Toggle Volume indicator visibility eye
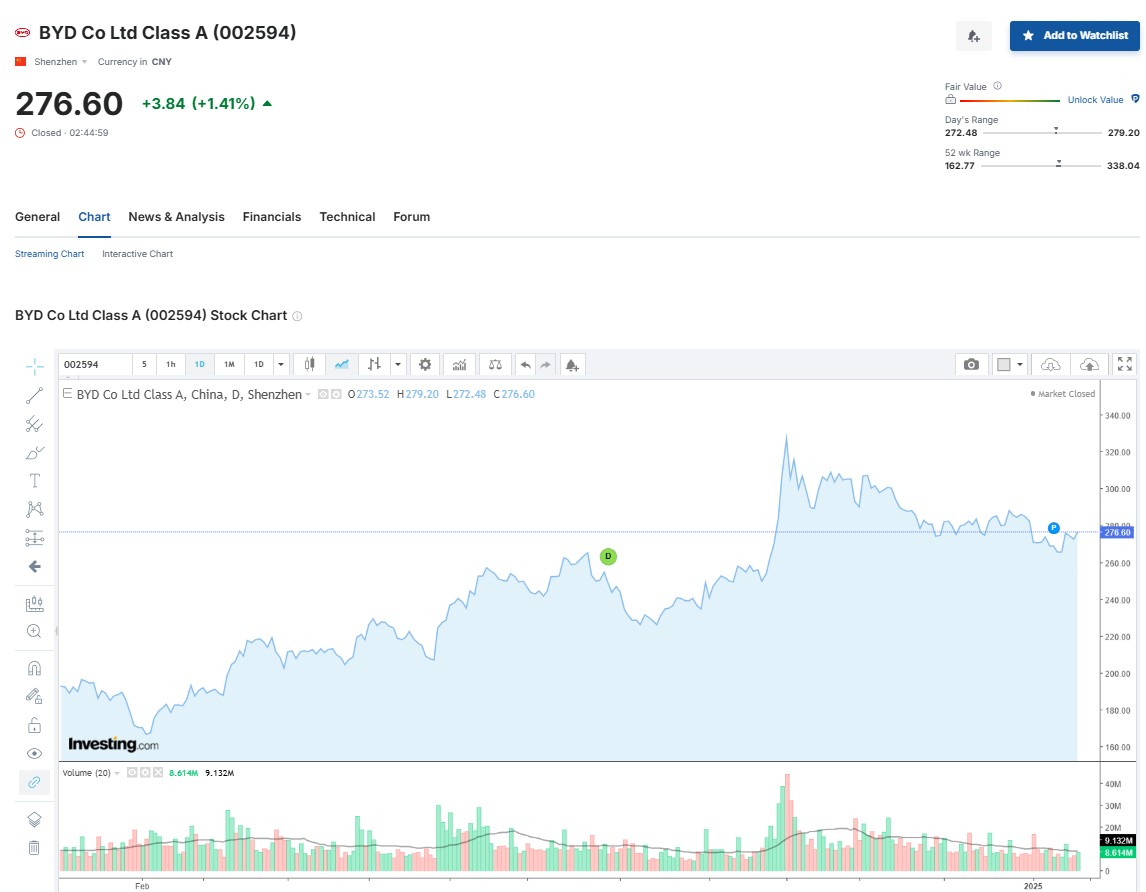The image size is (1146, 892). click(132, 772)
